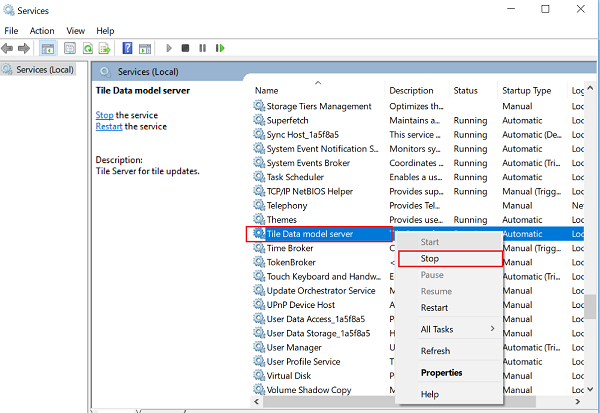
Task: Open Properties from the context menu
Action: coord(450,372)
